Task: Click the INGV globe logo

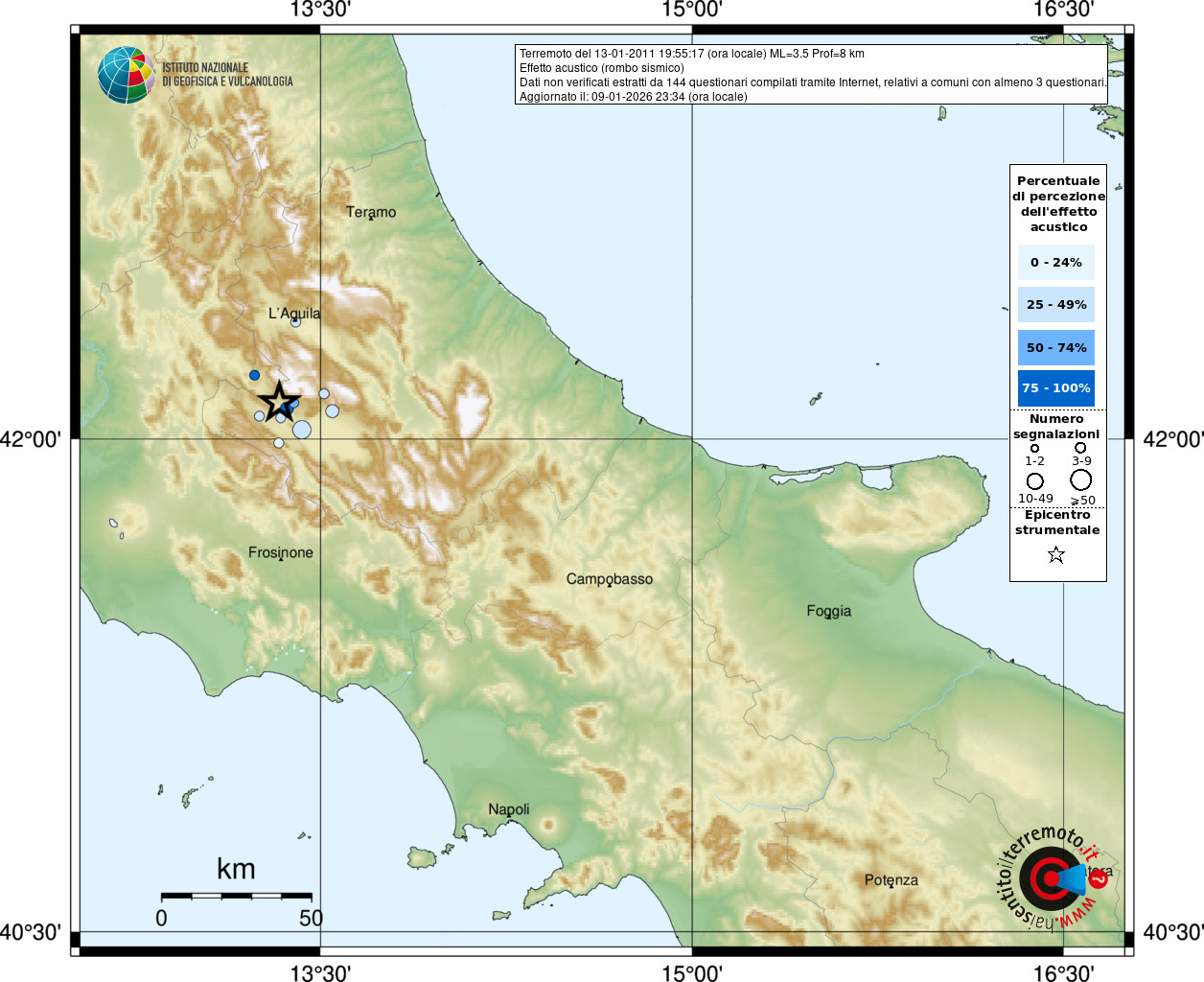Action: [127, 76]
